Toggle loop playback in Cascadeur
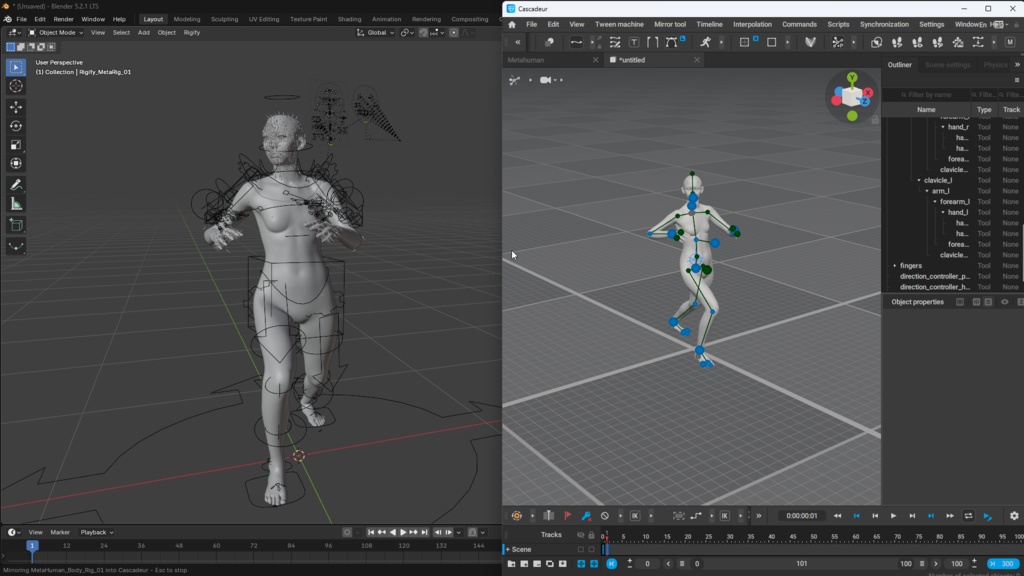 click(x=968, y=516)
